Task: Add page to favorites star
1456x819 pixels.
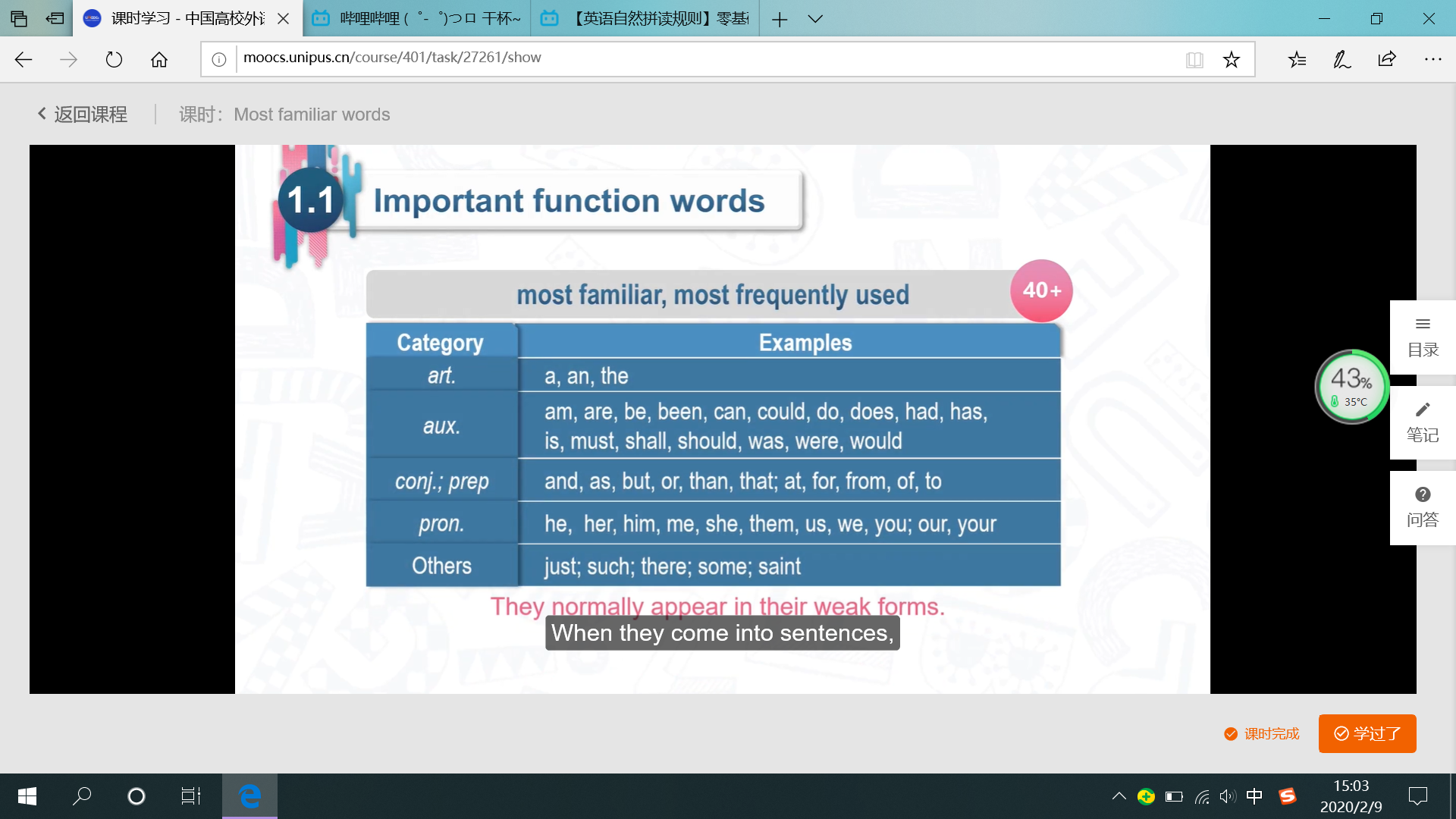Action: coord(1231,59)
